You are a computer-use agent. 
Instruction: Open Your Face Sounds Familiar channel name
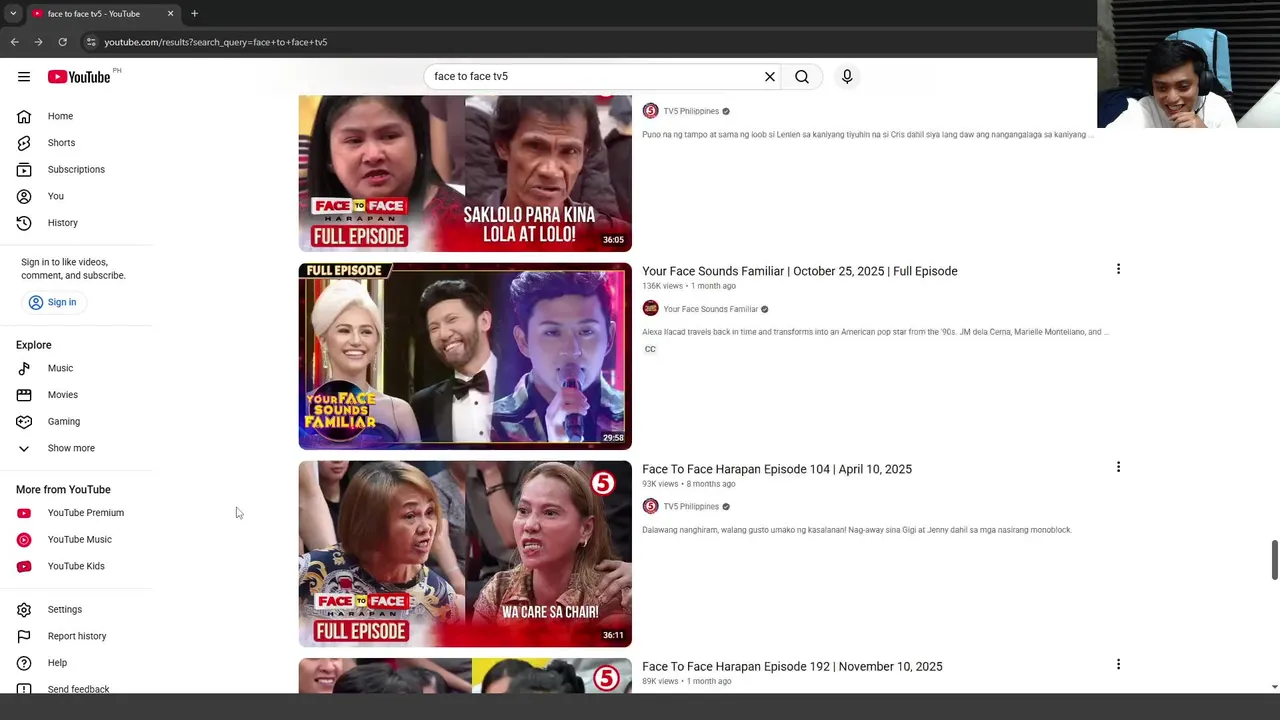(710, 309)
